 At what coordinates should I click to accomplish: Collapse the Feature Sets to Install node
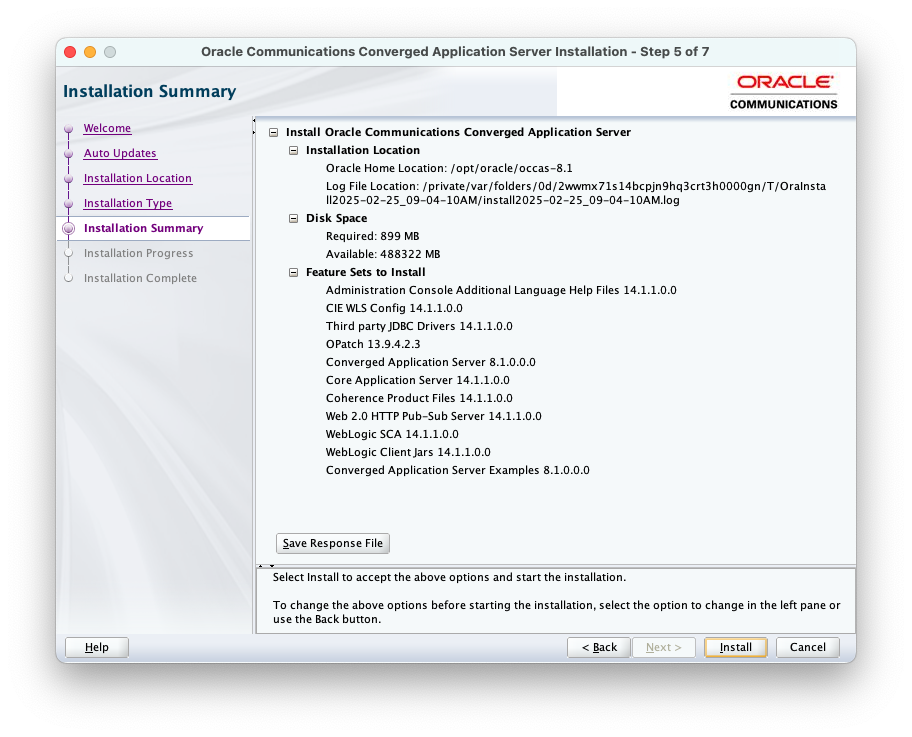(294, 273)
